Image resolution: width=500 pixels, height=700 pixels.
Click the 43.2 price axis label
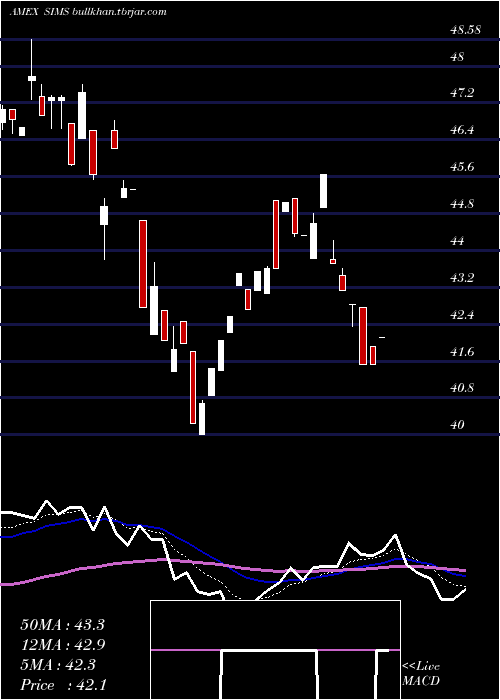click(462, 278)
